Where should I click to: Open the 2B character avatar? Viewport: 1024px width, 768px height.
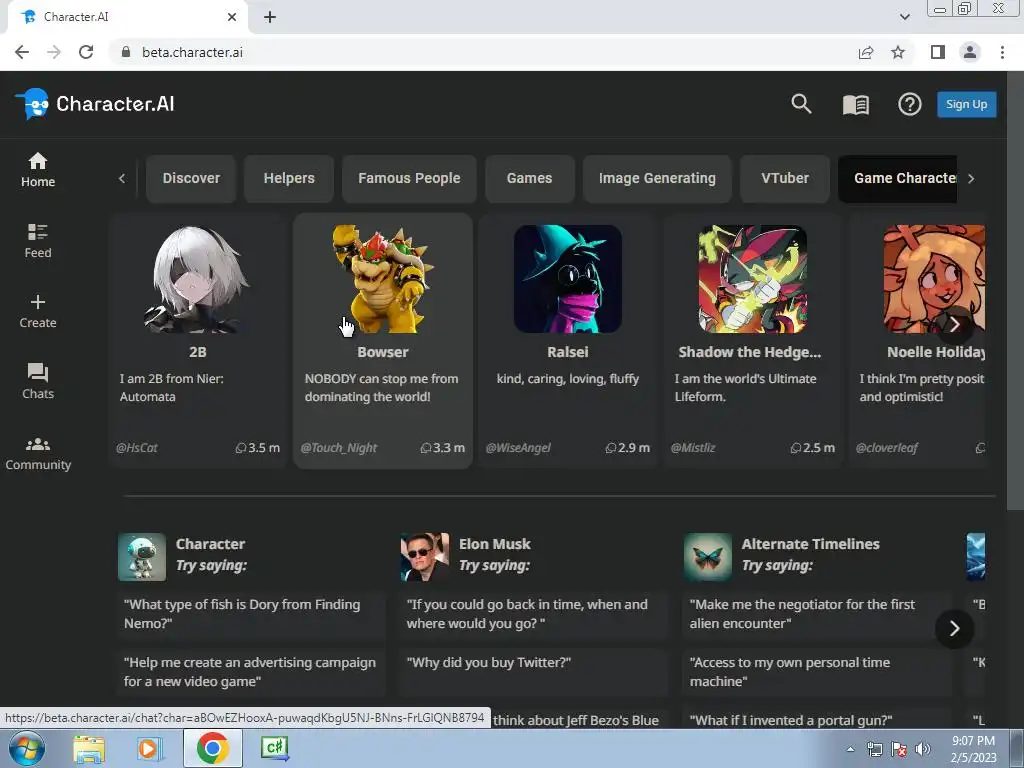[197, 279]
